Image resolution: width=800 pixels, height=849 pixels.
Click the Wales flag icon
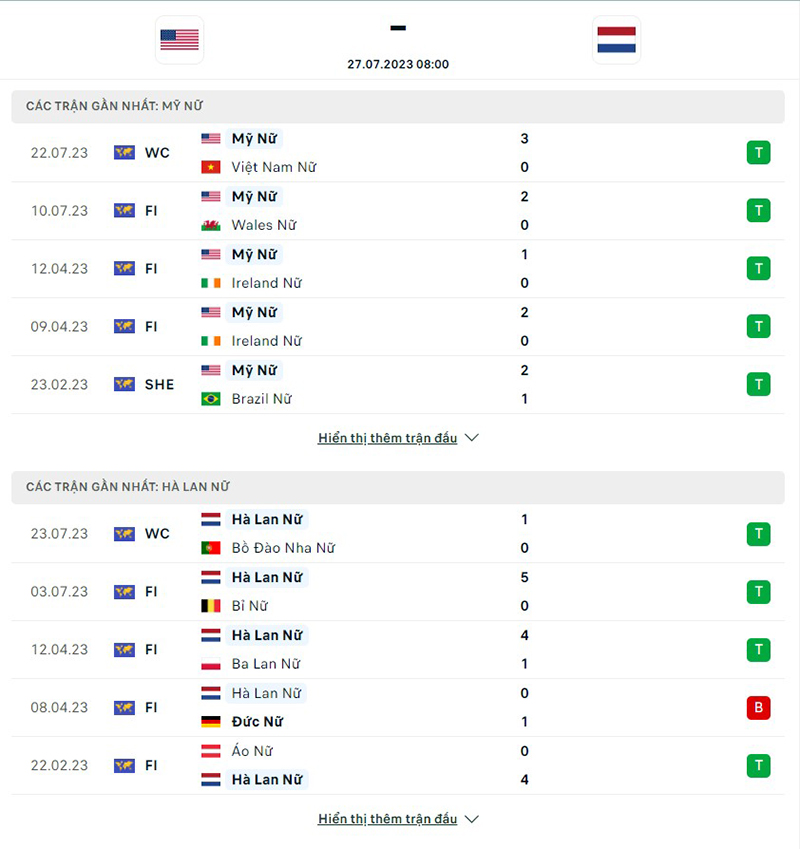[211, 225]
